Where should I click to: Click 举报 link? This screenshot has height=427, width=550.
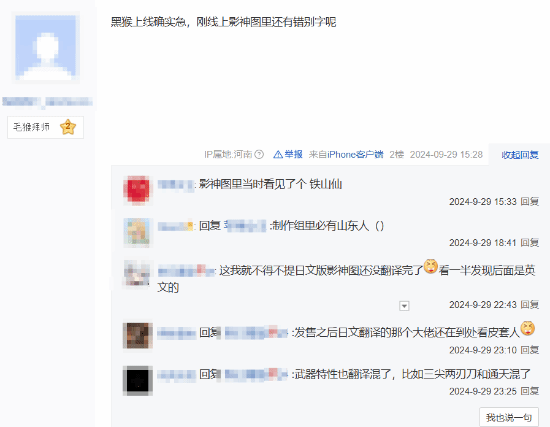tap(293, 154)
